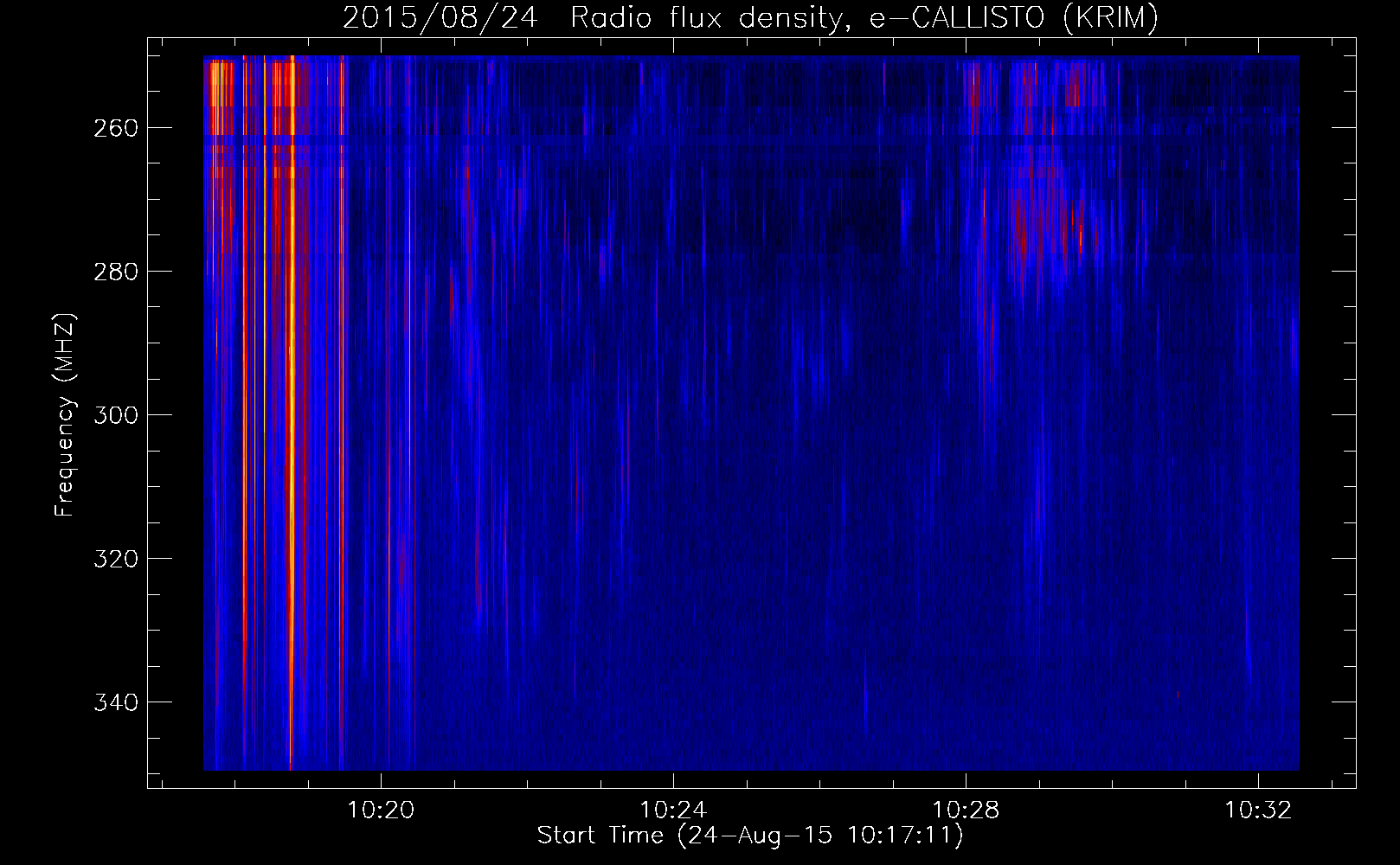The height and width of the screenshot is (865, 1400).
Task: Click the 320 frequency tick label
Action: (x=115, y=559)
